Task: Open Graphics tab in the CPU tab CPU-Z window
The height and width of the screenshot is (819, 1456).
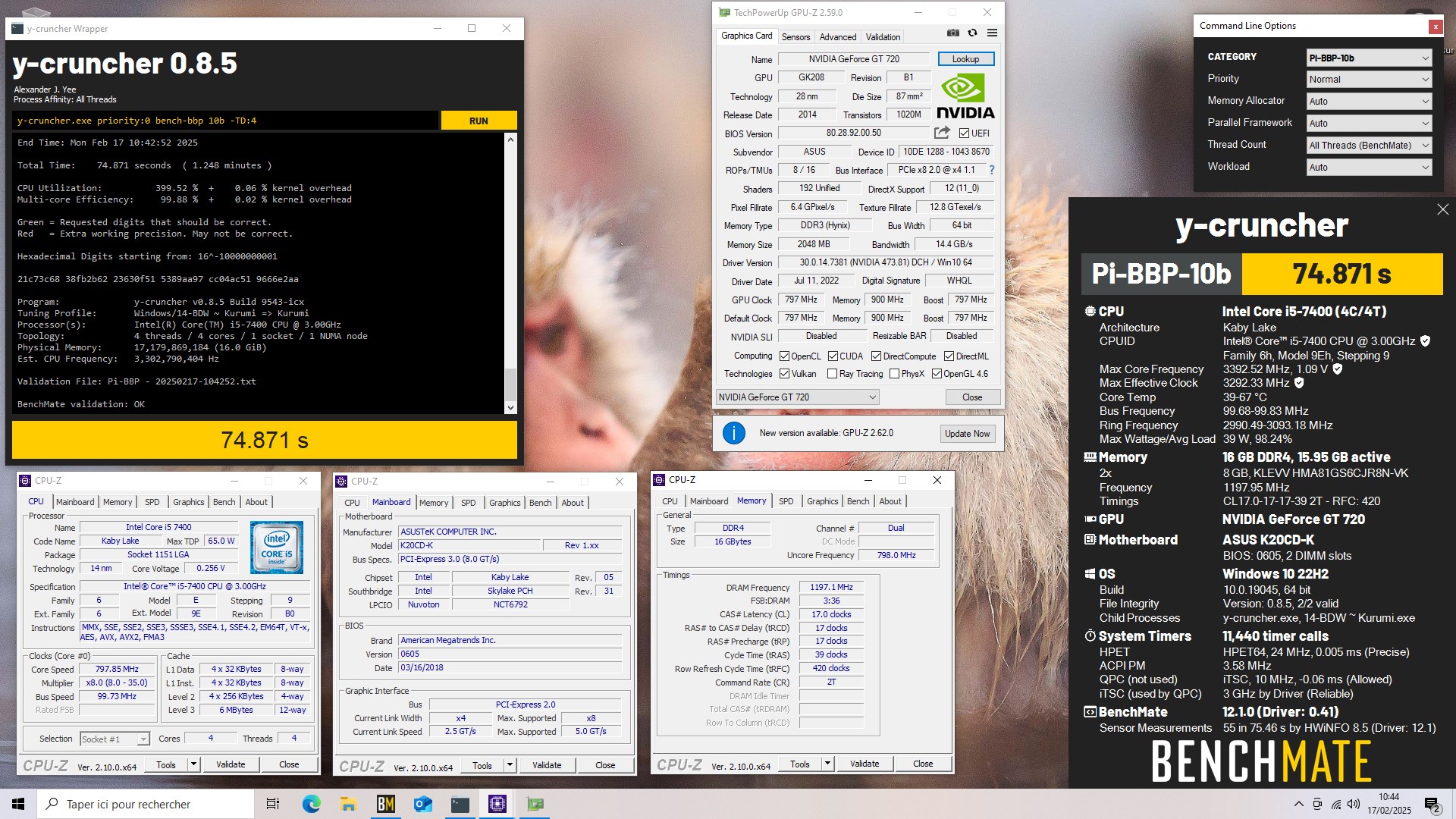Action: [188, 502]
